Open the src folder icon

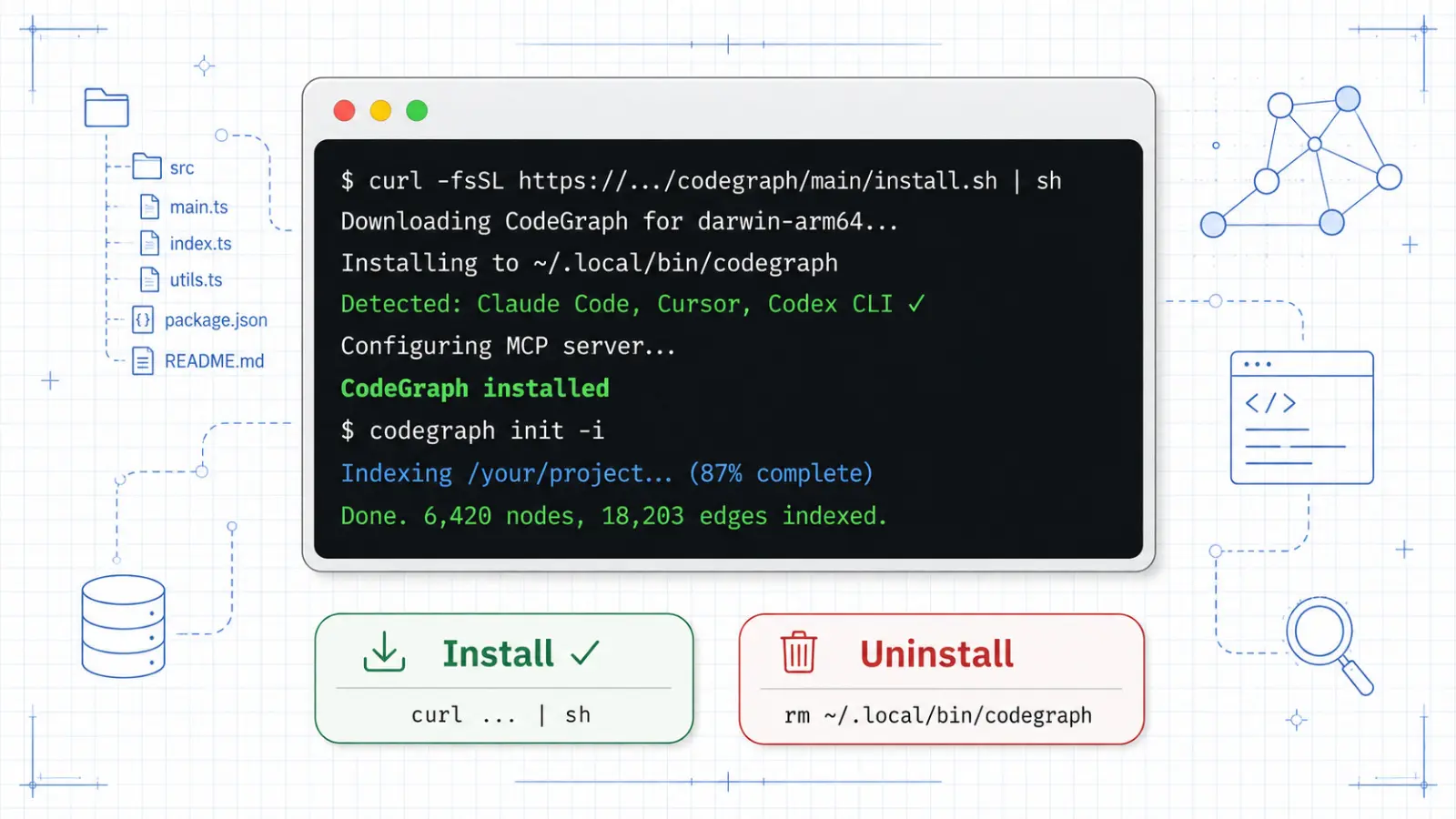147,166
